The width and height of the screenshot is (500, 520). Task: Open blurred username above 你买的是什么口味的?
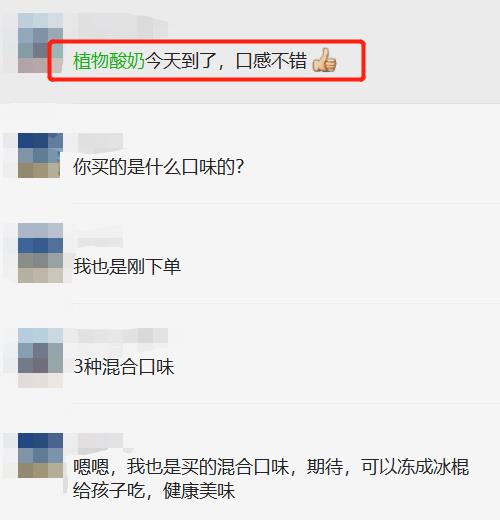pos(100,143)
